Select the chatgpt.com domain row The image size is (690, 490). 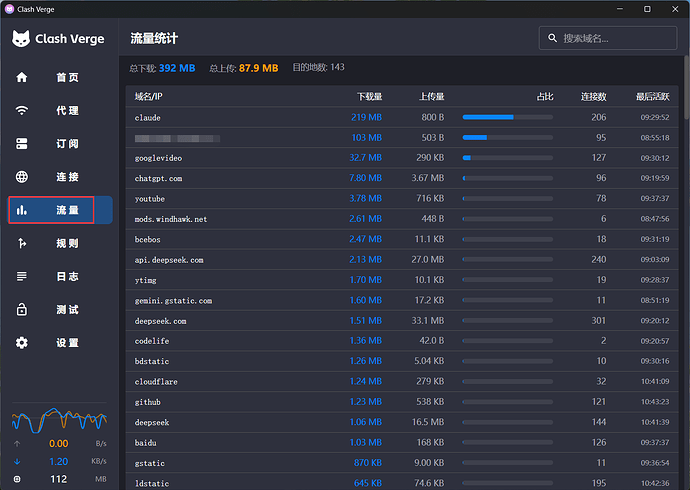pos(402,178)
